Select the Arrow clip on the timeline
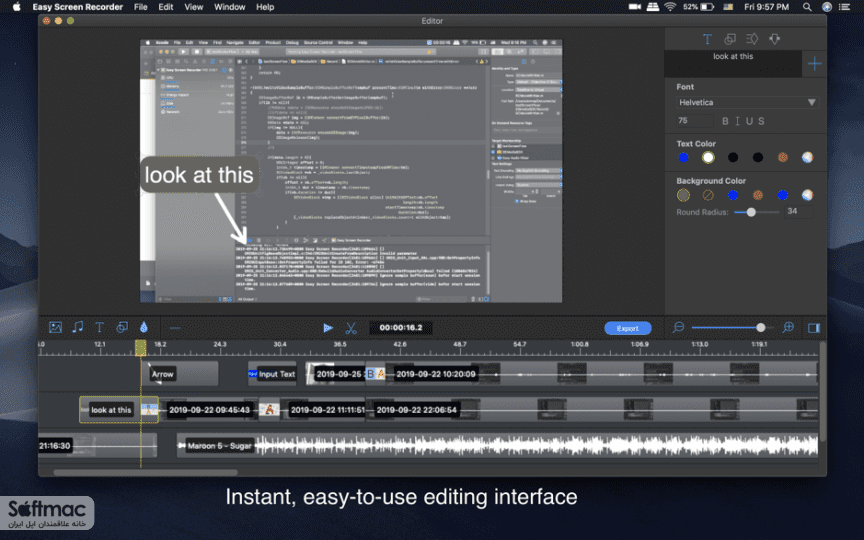The image size is (864, 540). coord(180,374)
